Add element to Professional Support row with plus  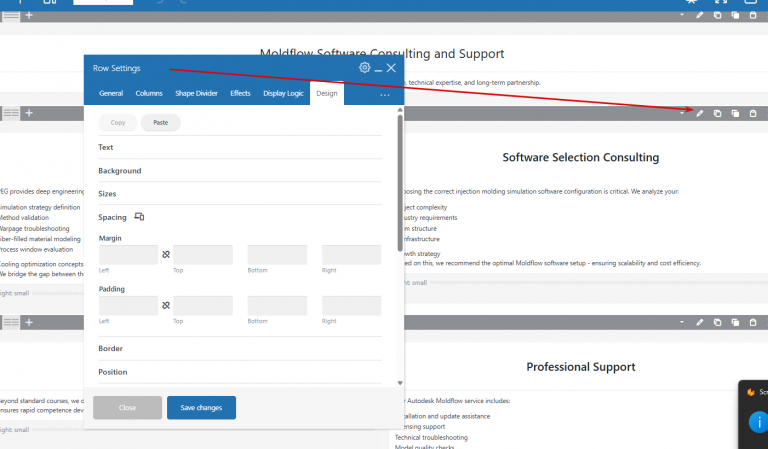point(29,322)
